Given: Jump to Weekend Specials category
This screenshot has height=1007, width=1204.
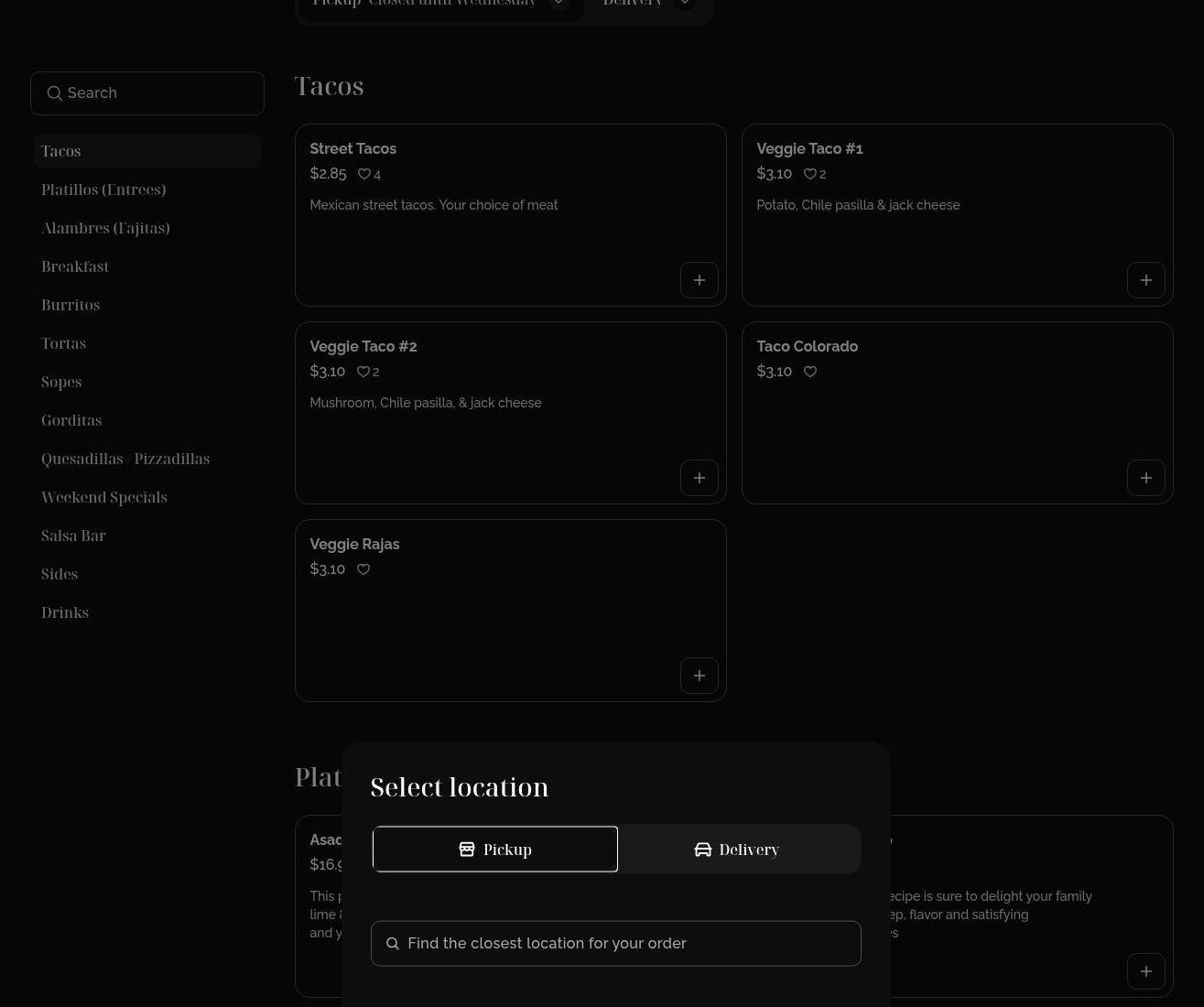Looking at the screenshot, I should pyautogui.click(x=104, y=498).
